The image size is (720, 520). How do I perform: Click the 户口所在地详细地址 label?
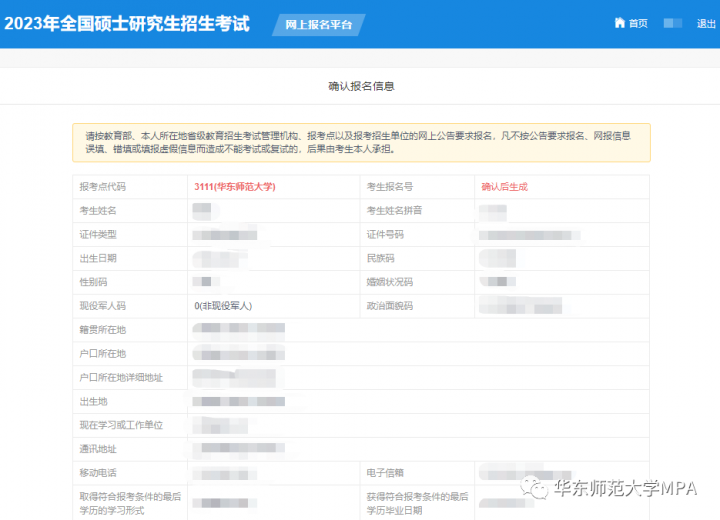click(x=121, y=378)
